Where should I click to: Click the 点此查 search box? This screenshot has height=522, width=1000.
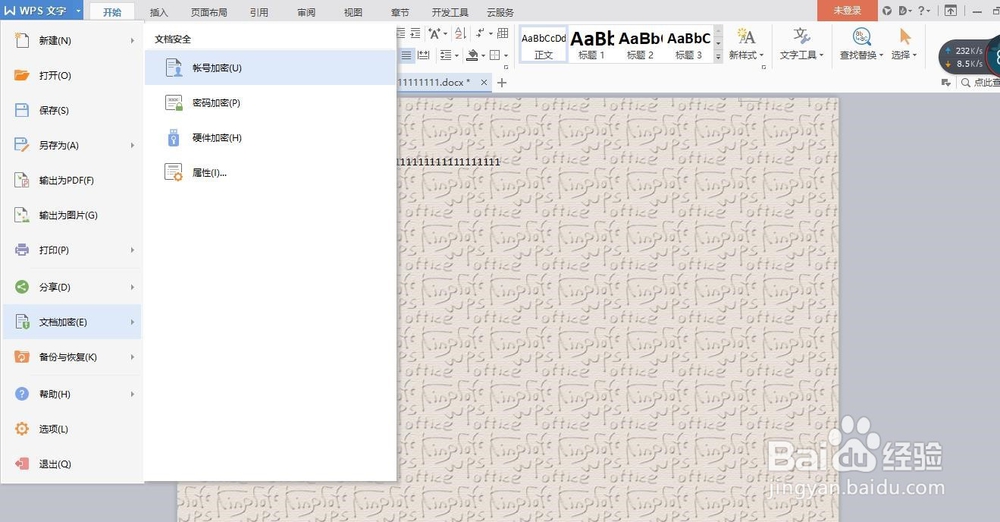pyautogui.click(x=980, y=82)
